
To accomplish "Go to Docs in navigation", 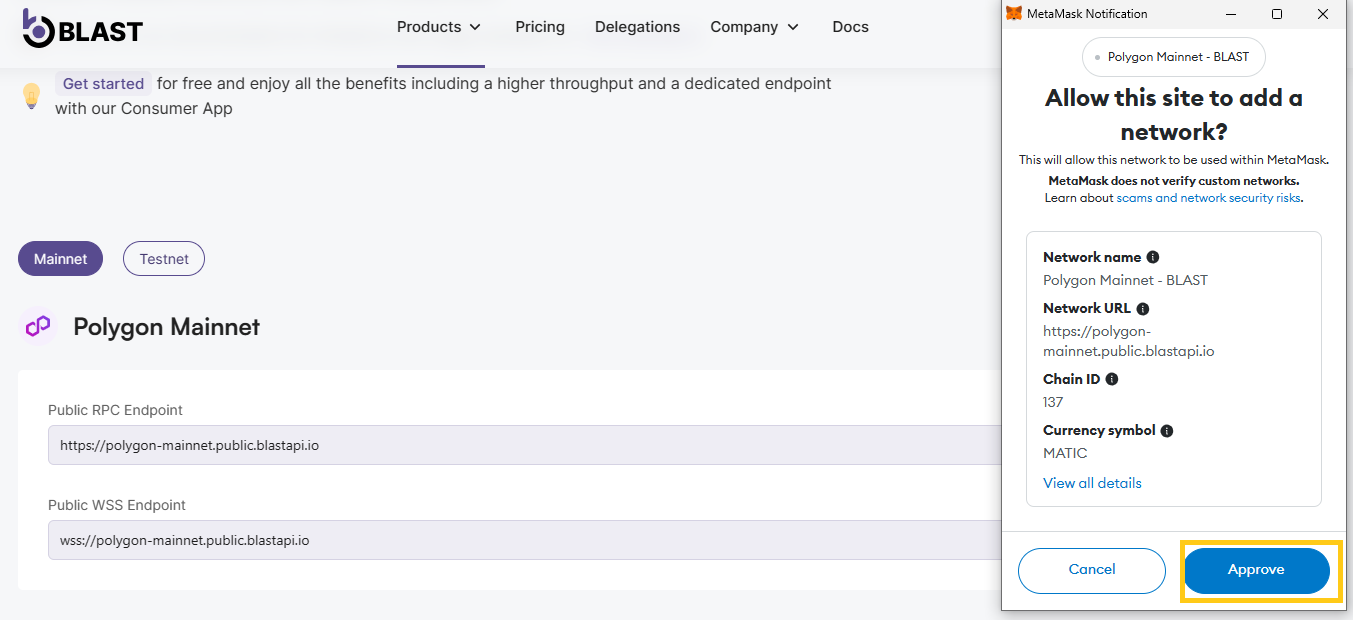I will tap(850, 27).
